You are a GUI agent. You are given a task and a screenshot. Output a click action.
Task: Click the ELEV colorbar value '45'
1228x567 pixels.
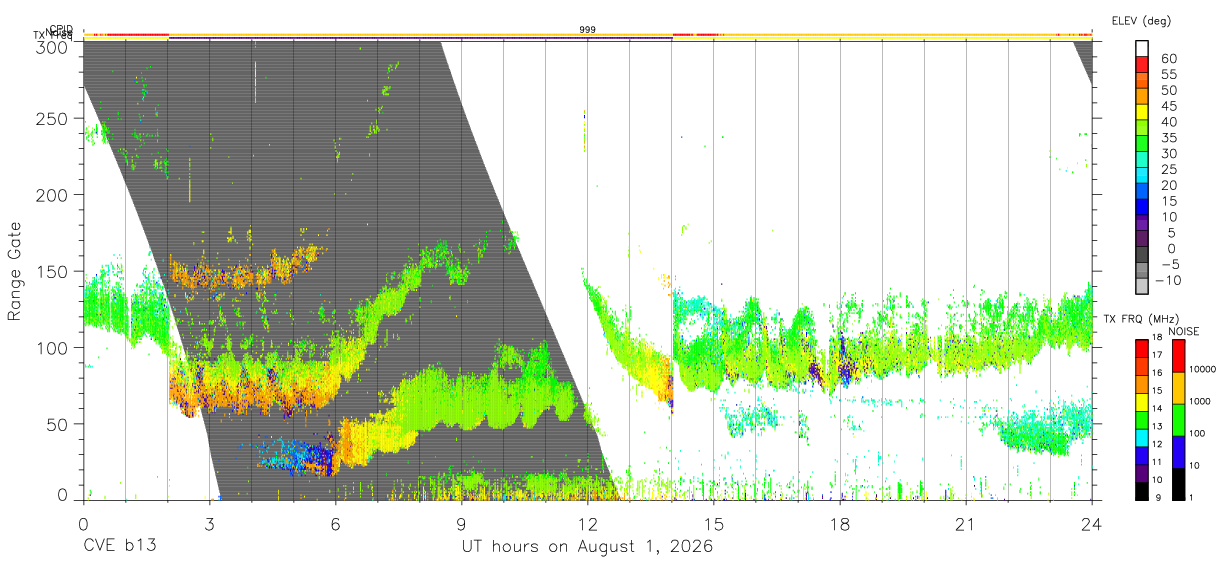click(x=1168, y=105)
